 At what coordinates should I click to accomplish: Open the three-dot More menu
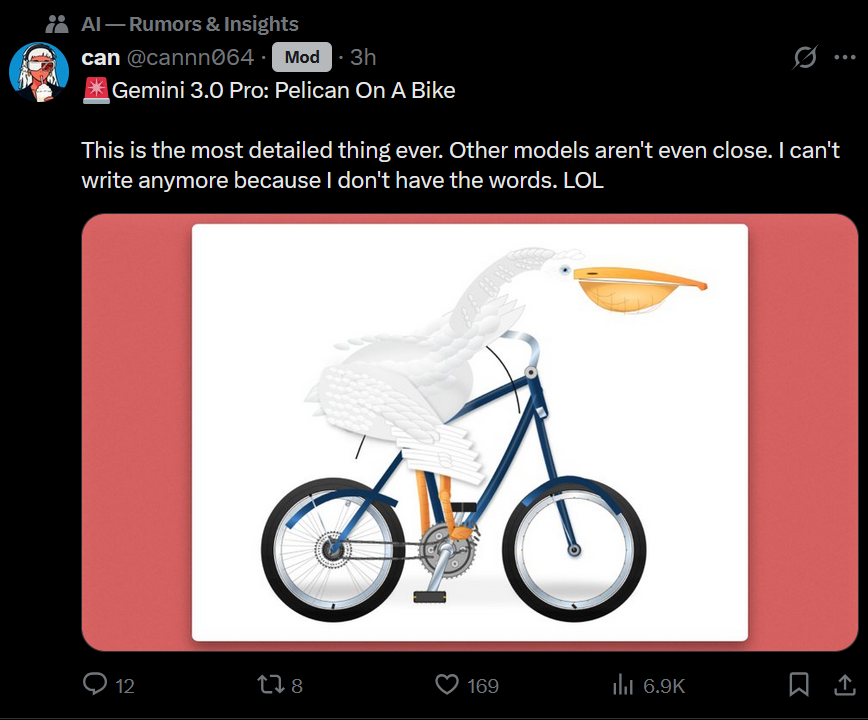845,58
